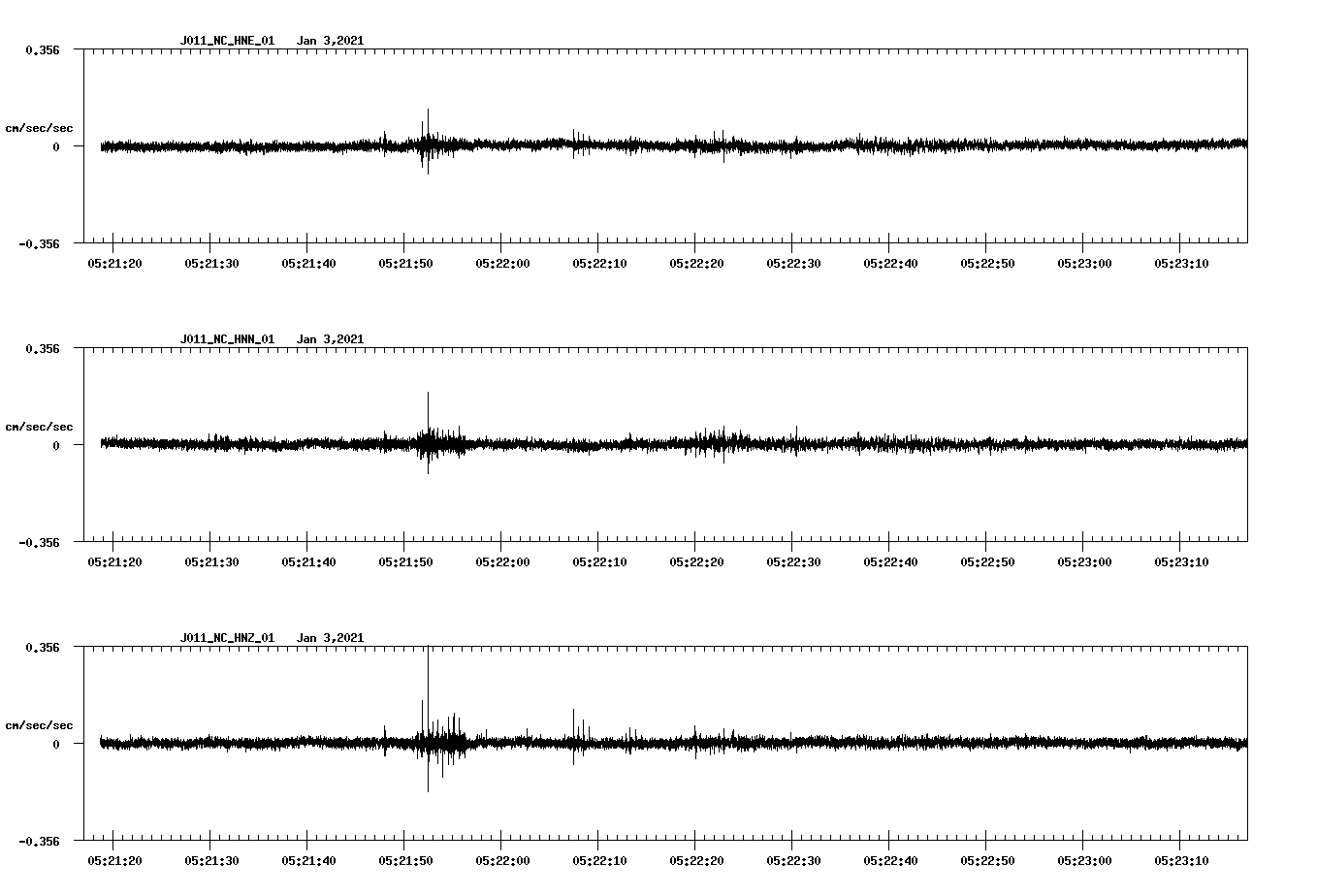Click the cm/sec/sec unit label on HNN plot
Viewport: 1317px width, 896px height.
coord(41,426)
